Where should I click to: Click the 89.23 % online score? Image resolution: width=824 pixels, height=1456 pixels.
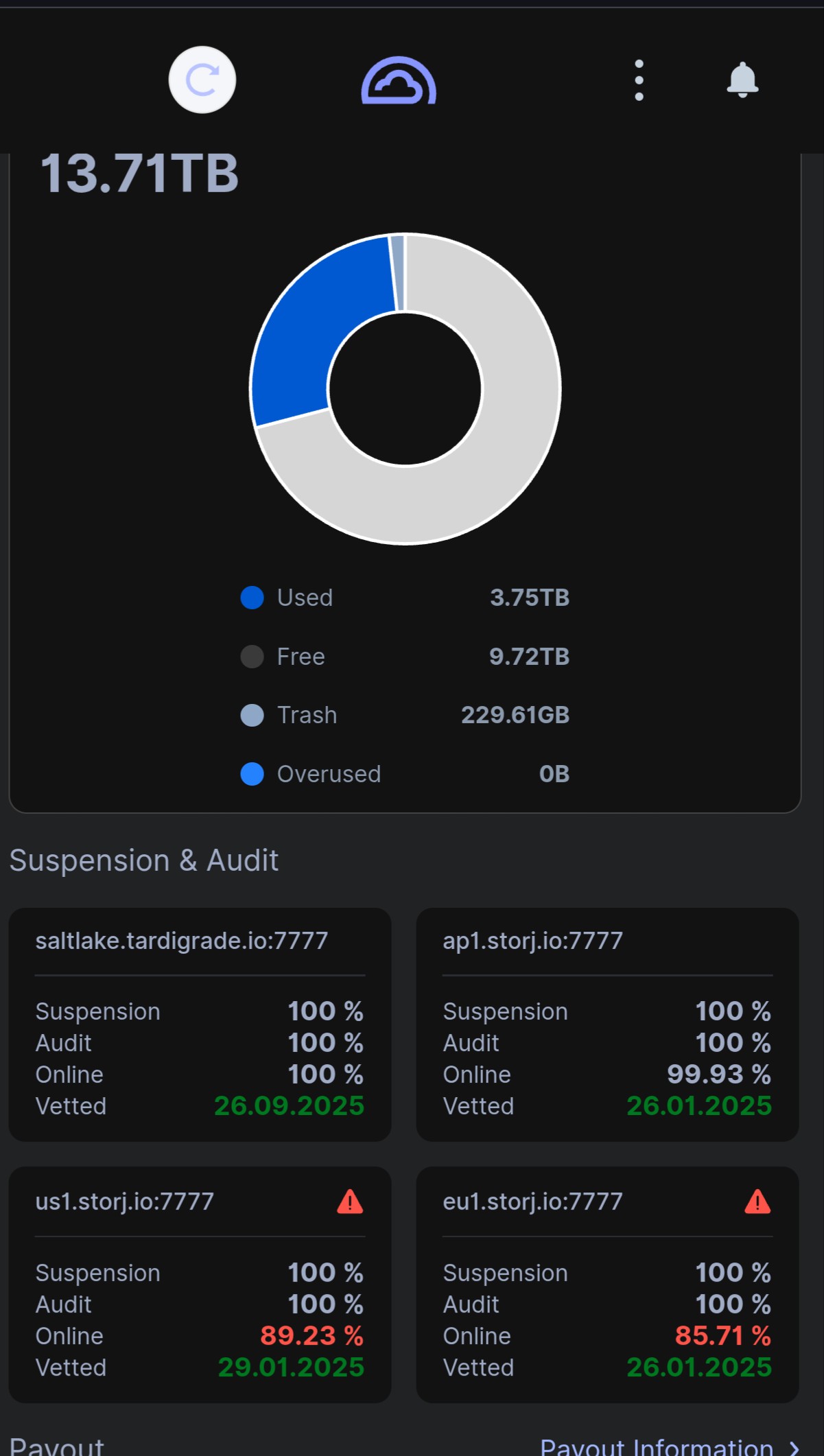point(311,1336)
